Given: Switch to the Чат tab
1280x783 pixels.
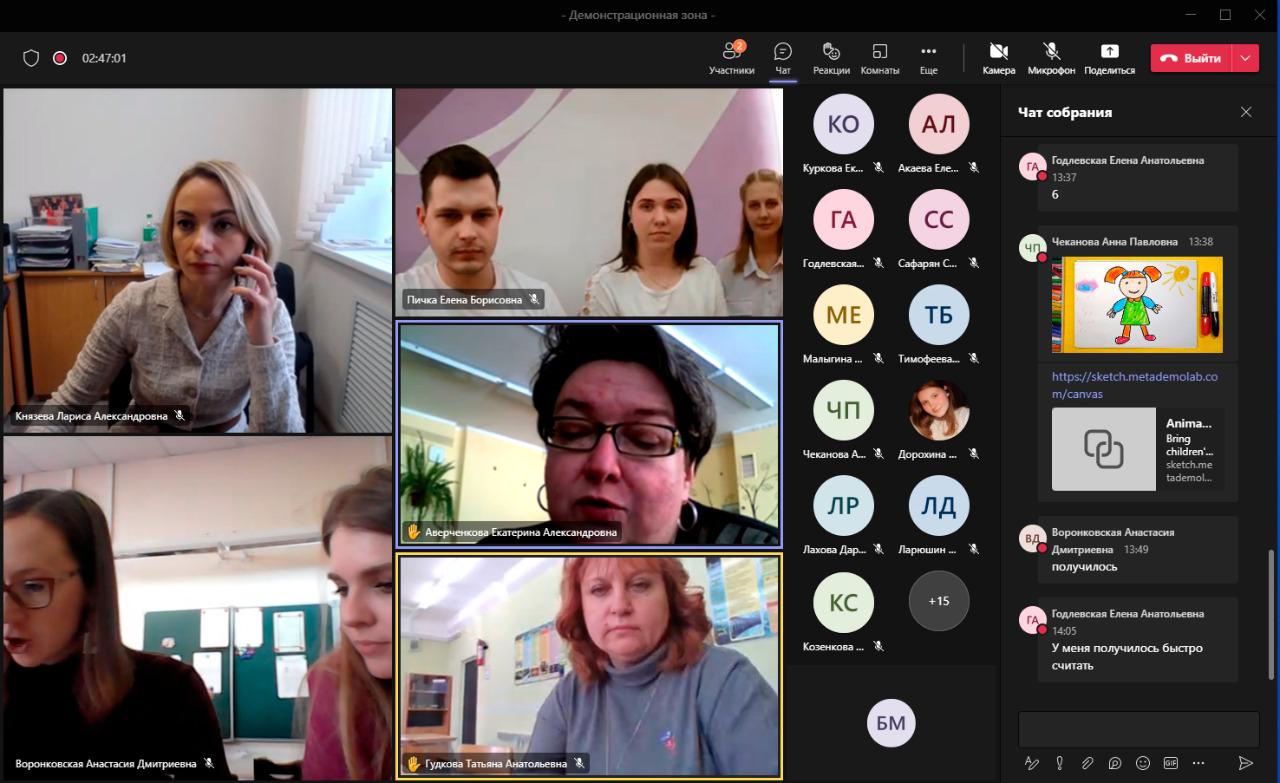Looking at the screenshot, I should [782, 58].
